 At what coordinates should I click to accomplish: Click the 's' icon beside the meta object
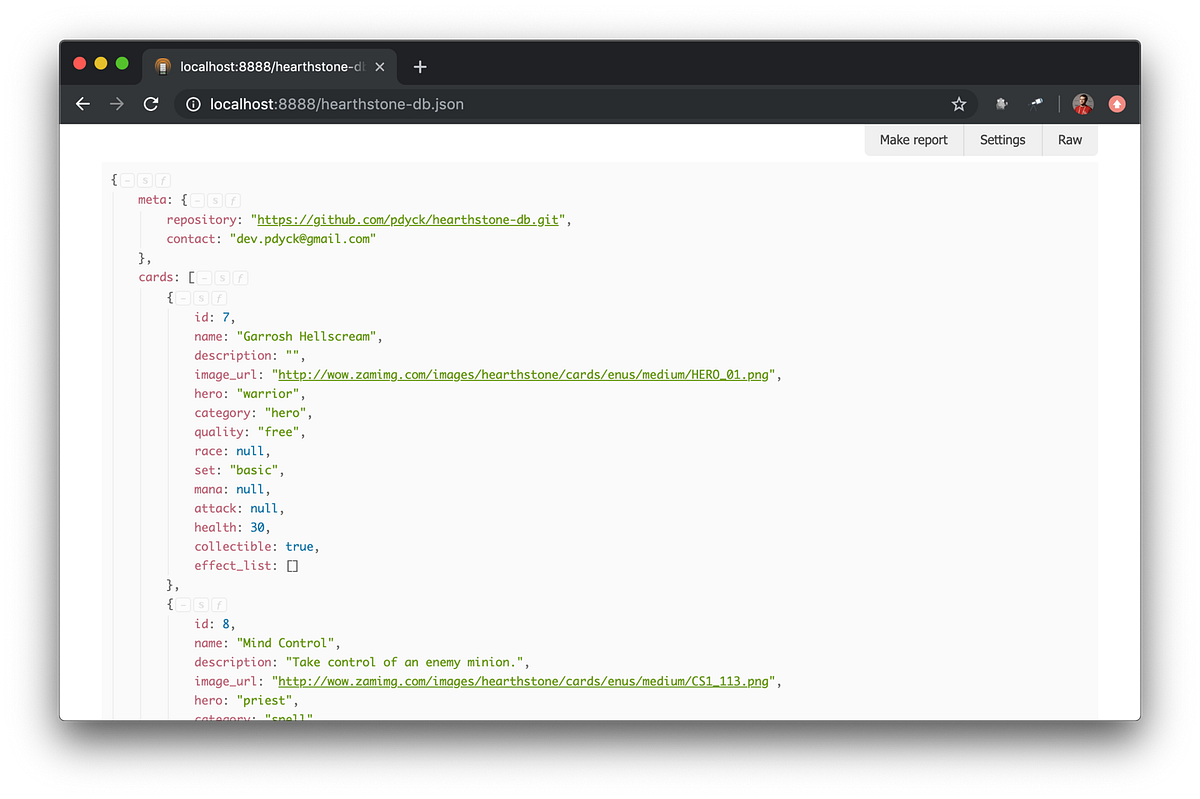pos(214,199)
